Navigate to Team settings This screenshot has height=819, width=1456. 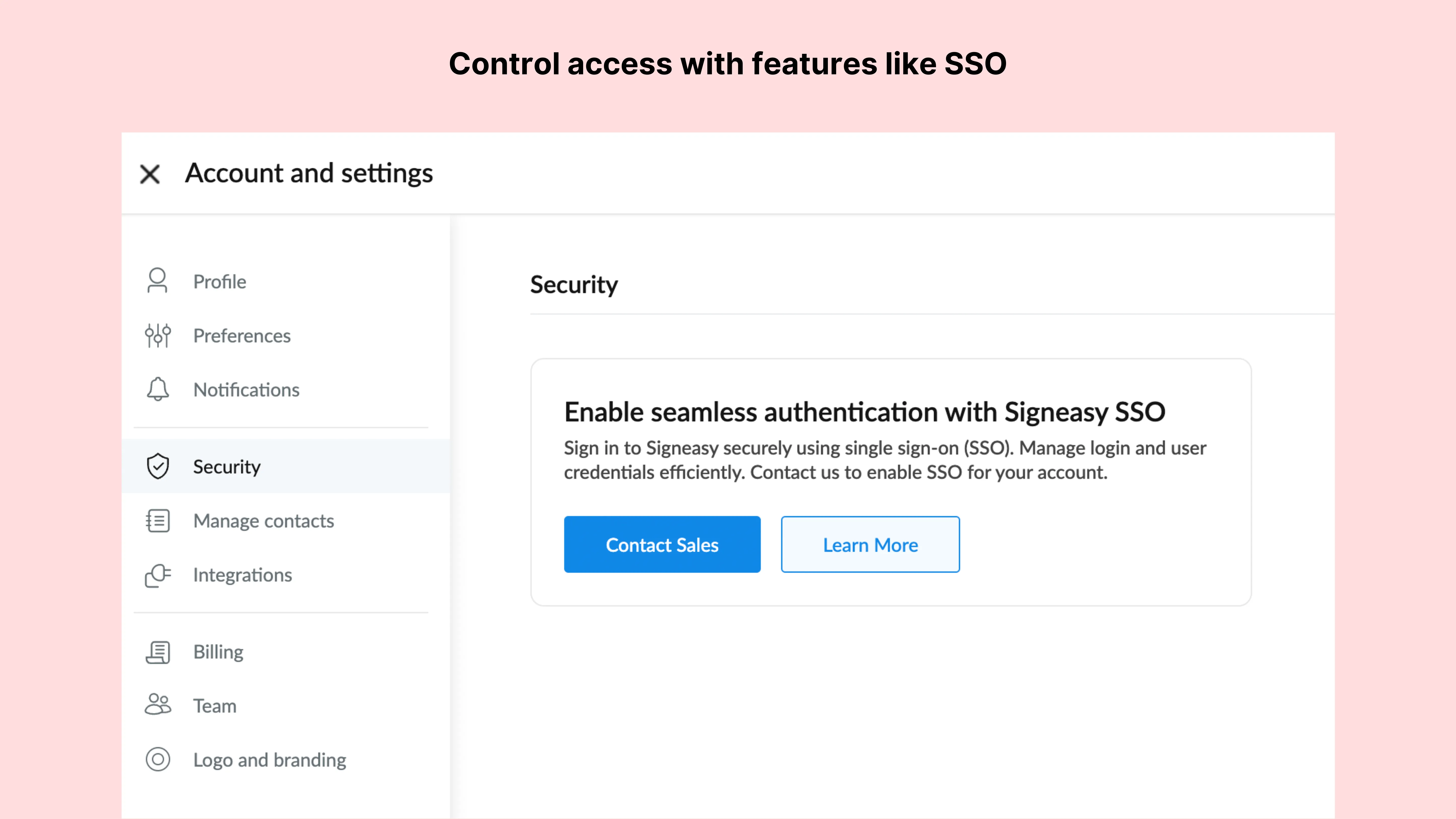tap(215, 706)
